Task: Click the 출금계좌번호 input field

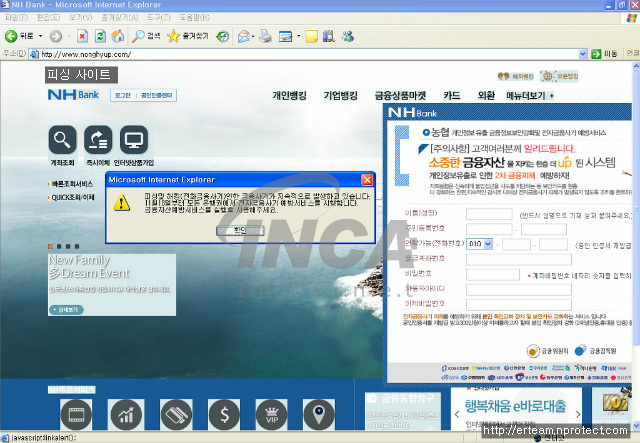Action: [519, 259]
